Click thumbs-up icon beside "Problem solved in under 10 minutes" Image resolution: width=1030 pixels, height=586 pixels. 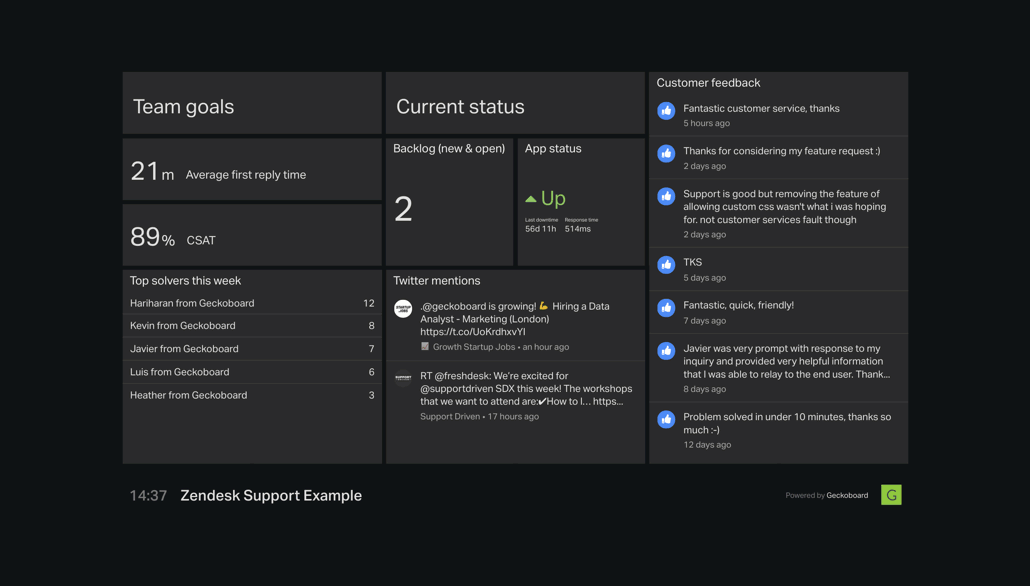point(666,419)
